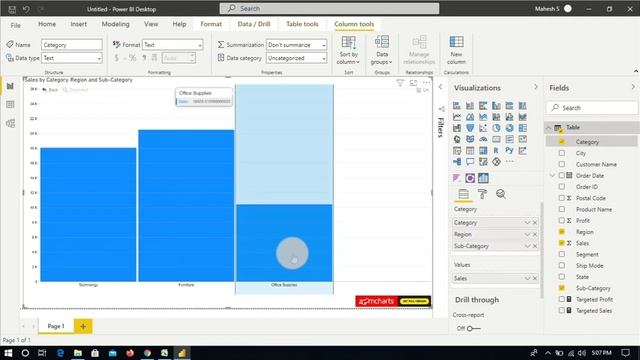This screenshot has height=360, width=640.
Task: Select the line chart visualization
Action: tap(457, 117)
